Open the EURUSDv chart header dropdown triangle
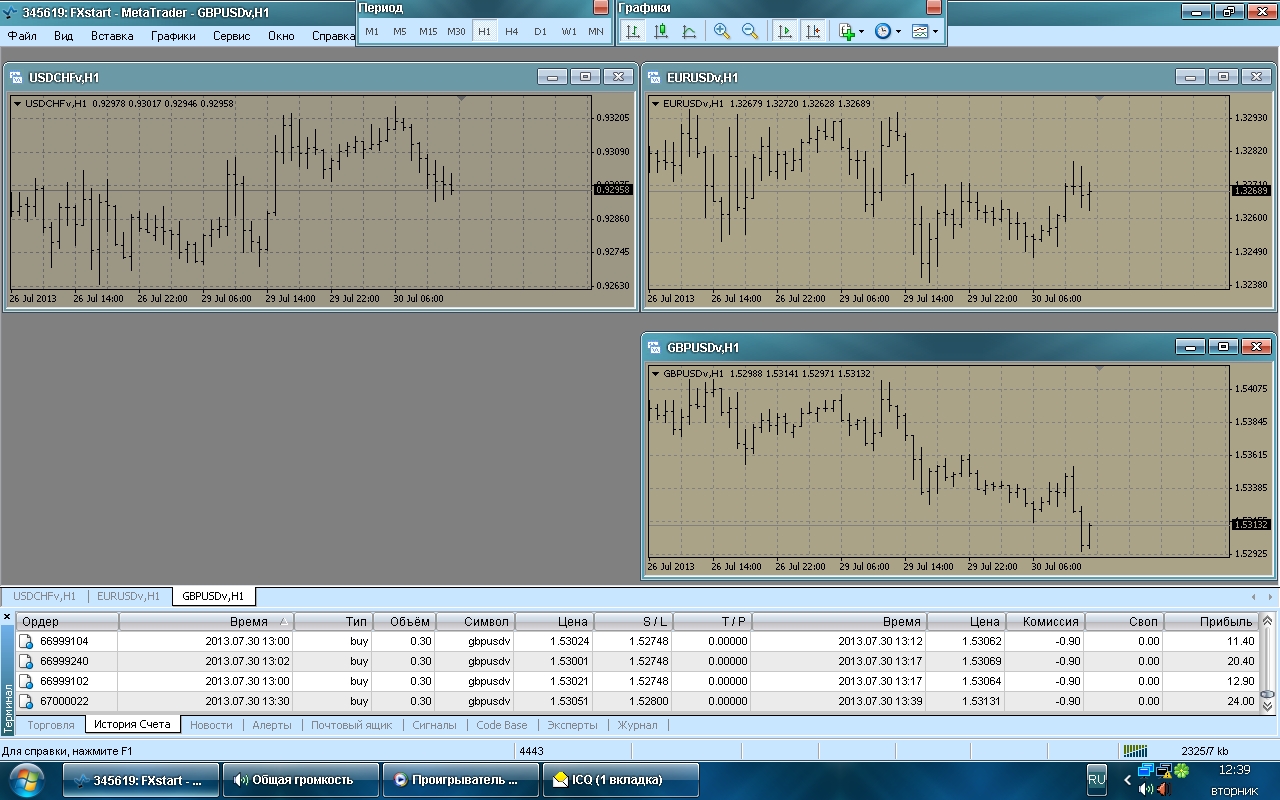 point(656,103)
